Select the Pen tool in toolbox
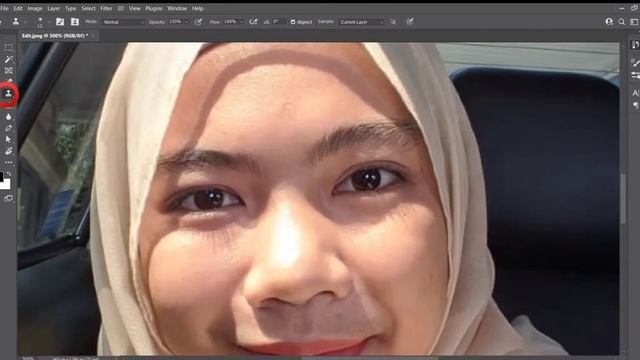640x360 pixels. pos(9,128)
